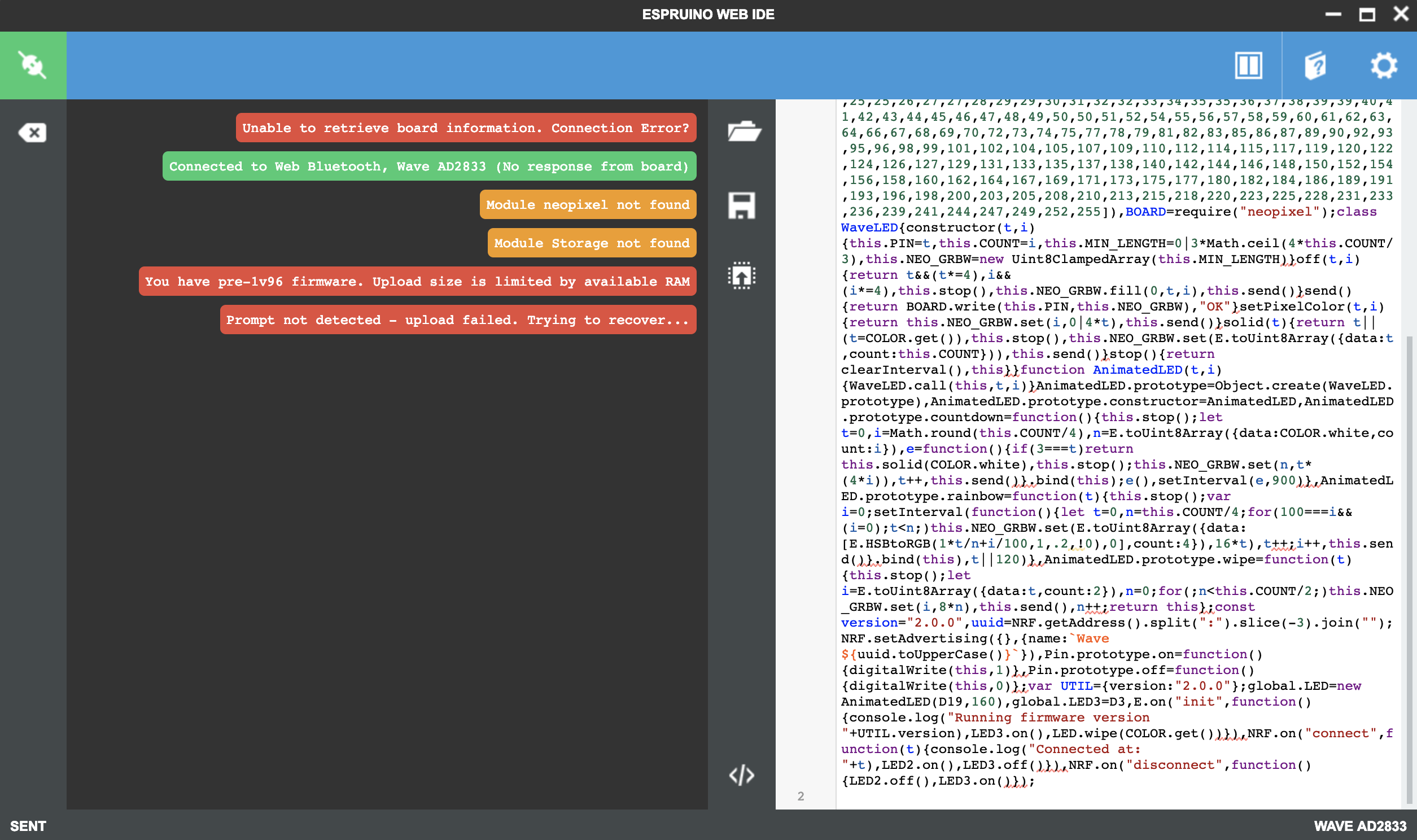Dismiss the 'Unable to retrieve board information' notification
1417x840 pixels.
tap(466, 128)
